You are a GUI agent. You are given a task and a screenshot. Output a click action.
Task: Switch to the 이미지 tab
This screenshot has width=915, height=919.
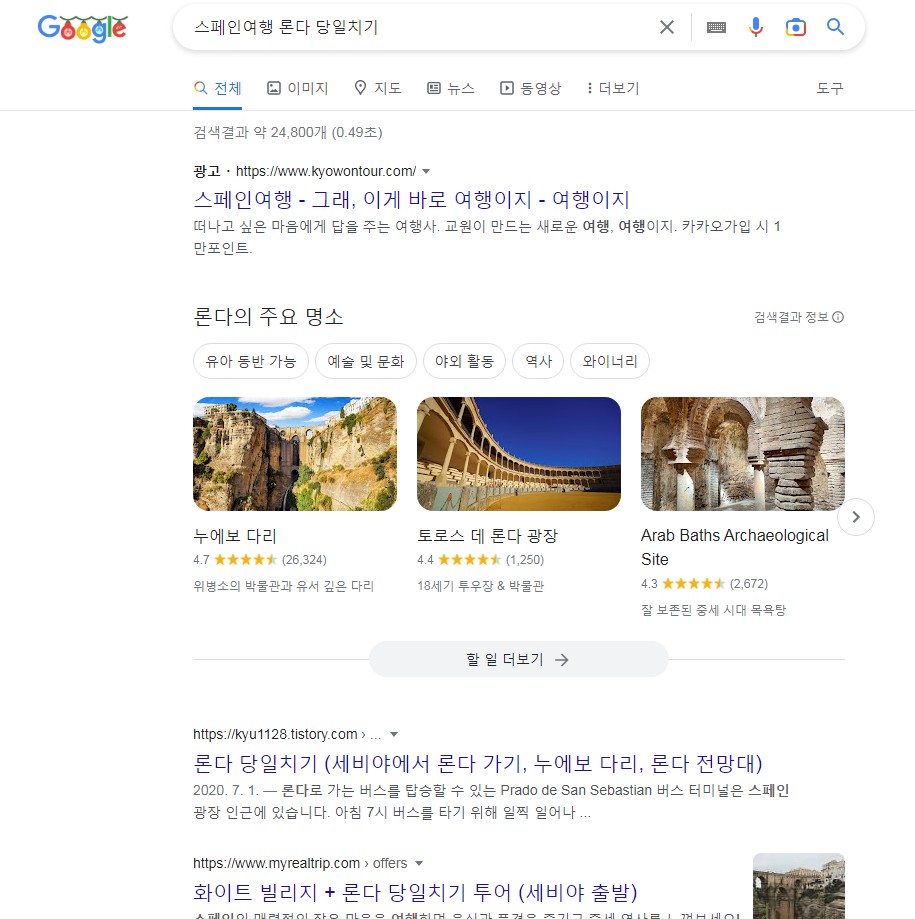(297, 88)
